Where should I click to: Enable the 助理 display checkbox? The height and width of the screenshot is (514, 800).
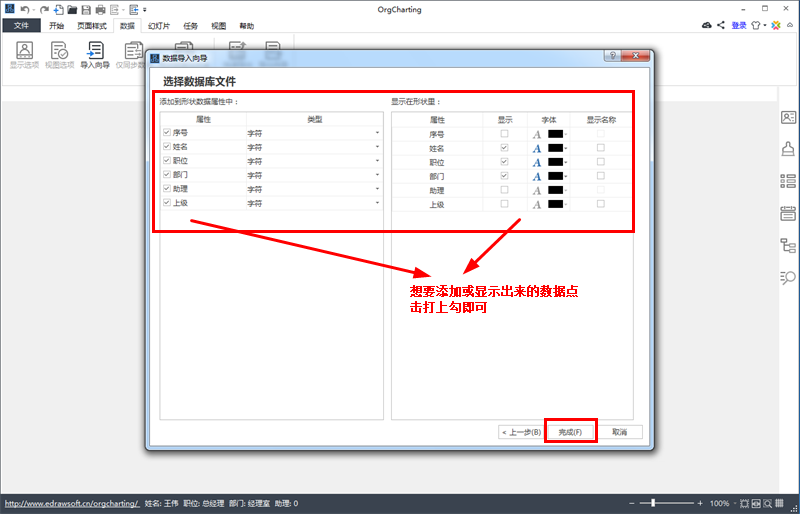[504, 189]
